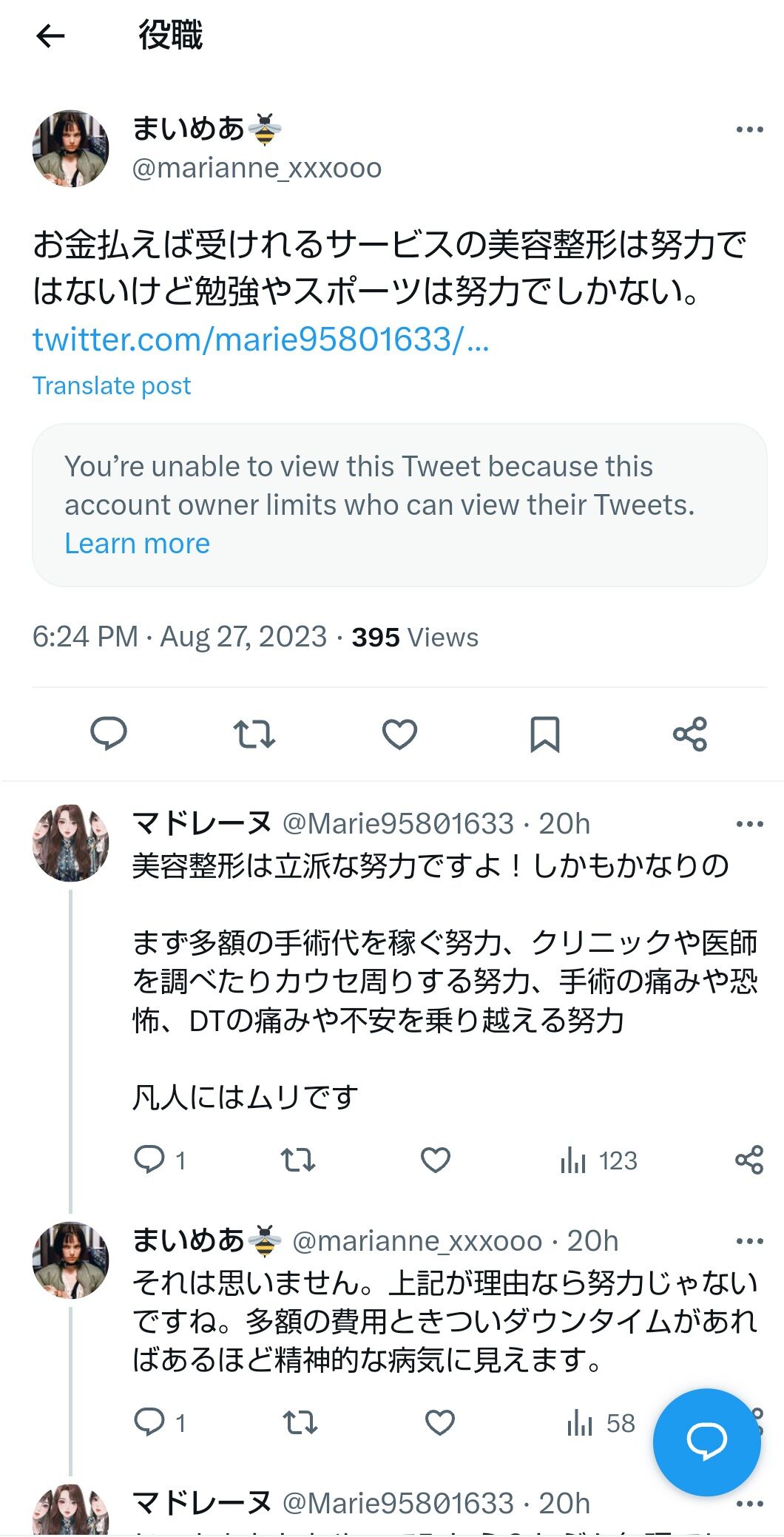Open more options for main post
This screenshot has width=784, height=1537.
(749, 130)
